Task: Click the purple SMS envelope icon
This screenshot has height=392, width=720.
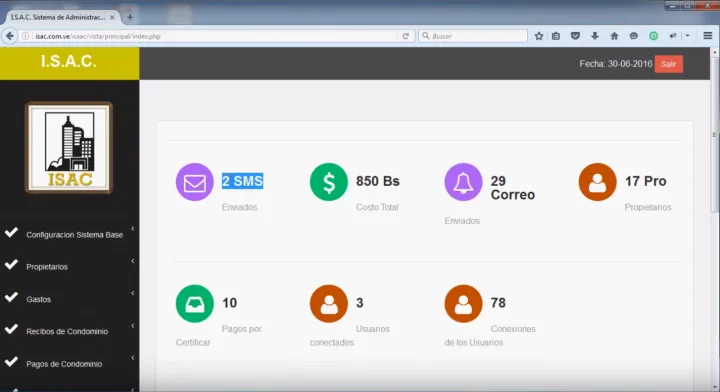Action: click(x=195, y=182)
